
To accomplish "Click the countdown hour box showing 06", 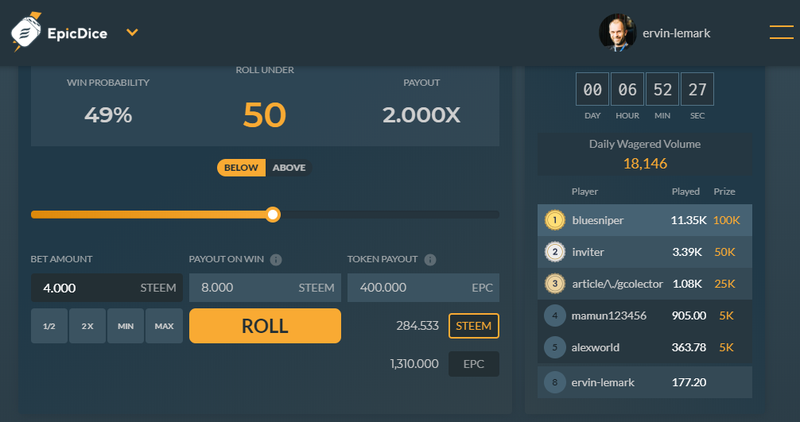I will coord(627,89).
